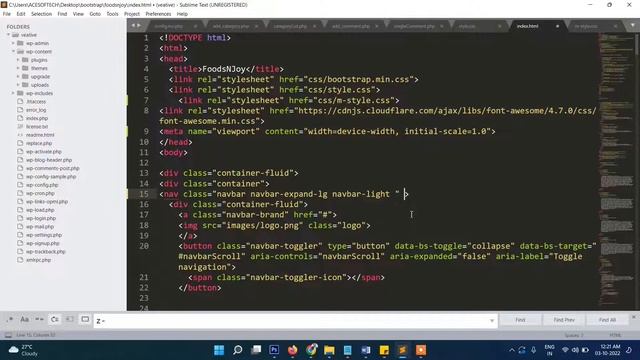Open the find history dropdown arrow

[492, 321]
